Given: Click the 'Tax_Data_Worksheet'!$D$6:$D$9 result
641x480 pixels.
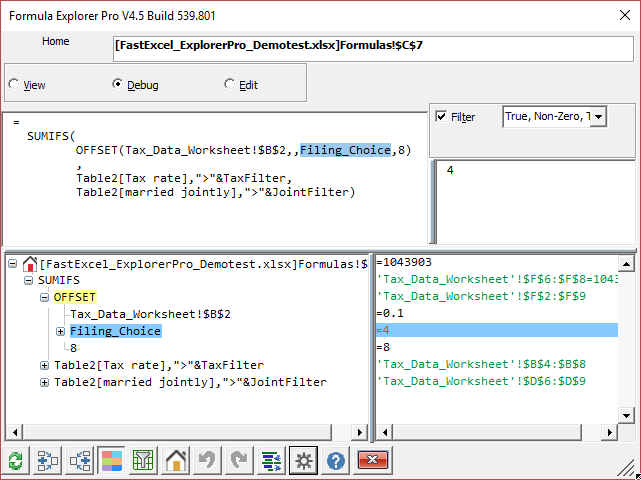Looking at the screenshot, I should coord(481,381).
